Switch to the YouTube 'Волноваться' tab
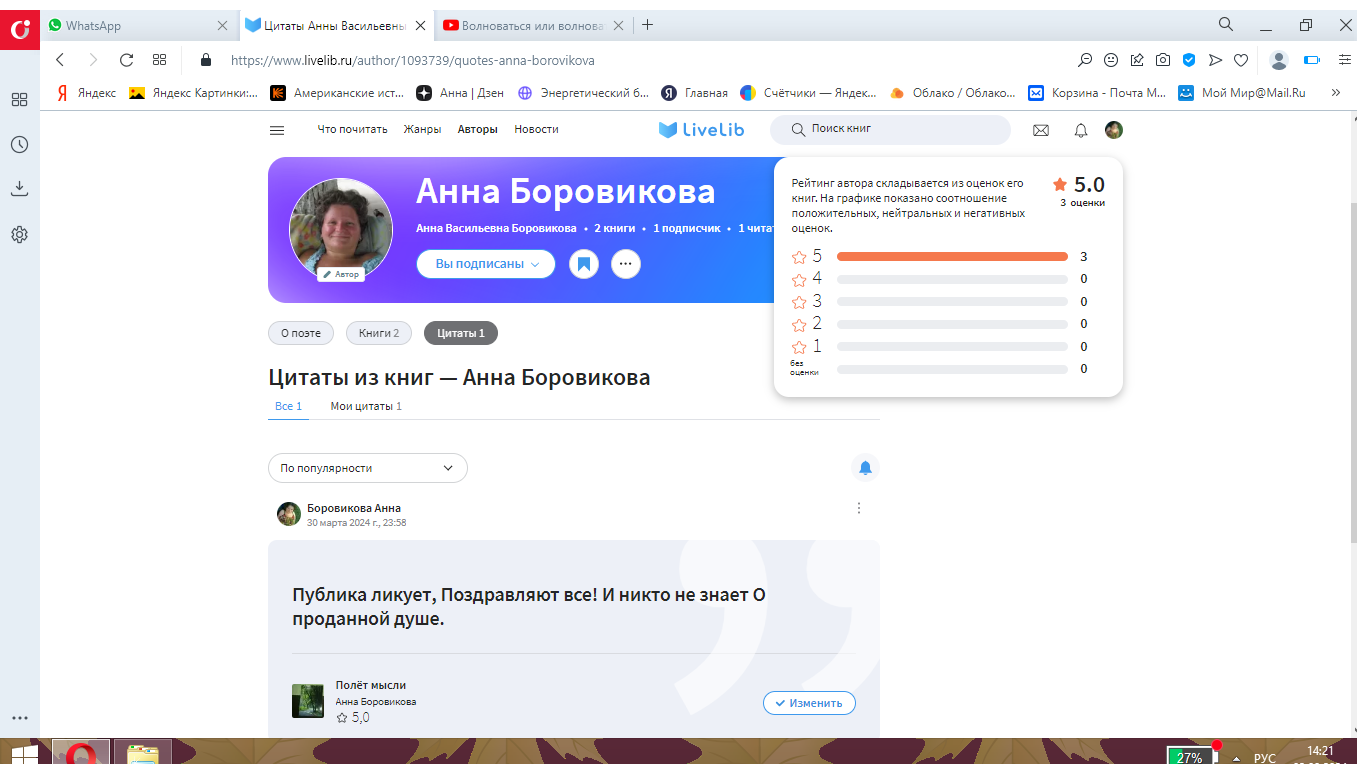 tap(533, 25)
